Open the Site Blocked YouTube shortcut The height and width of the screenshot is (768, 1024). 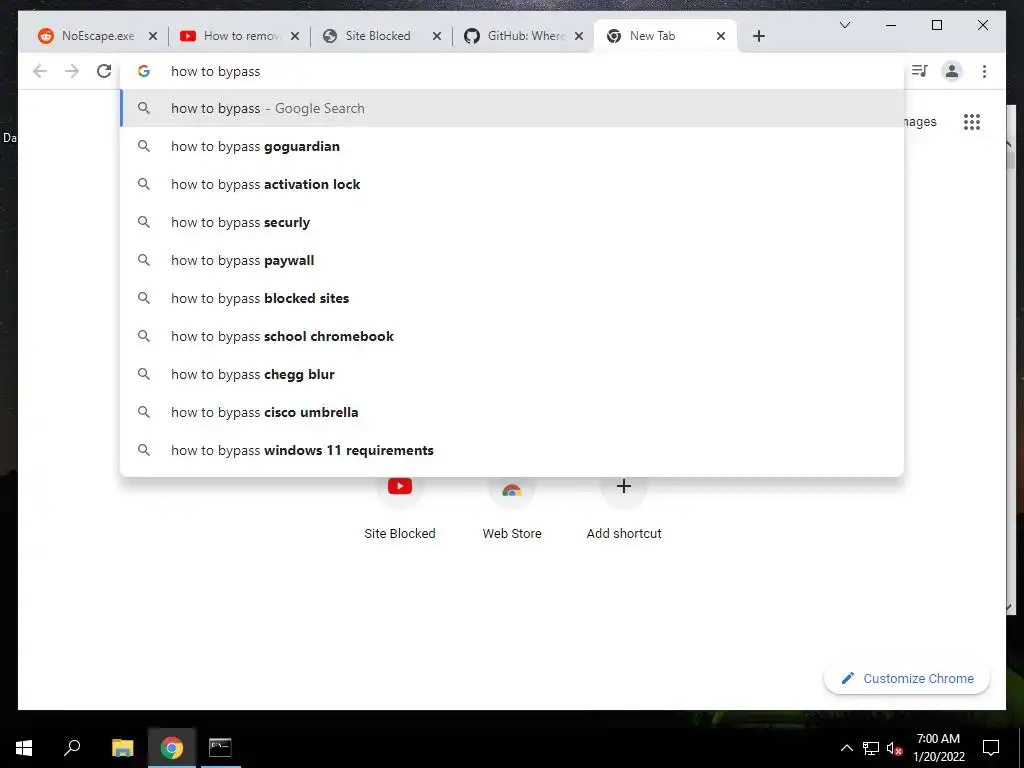400,509
